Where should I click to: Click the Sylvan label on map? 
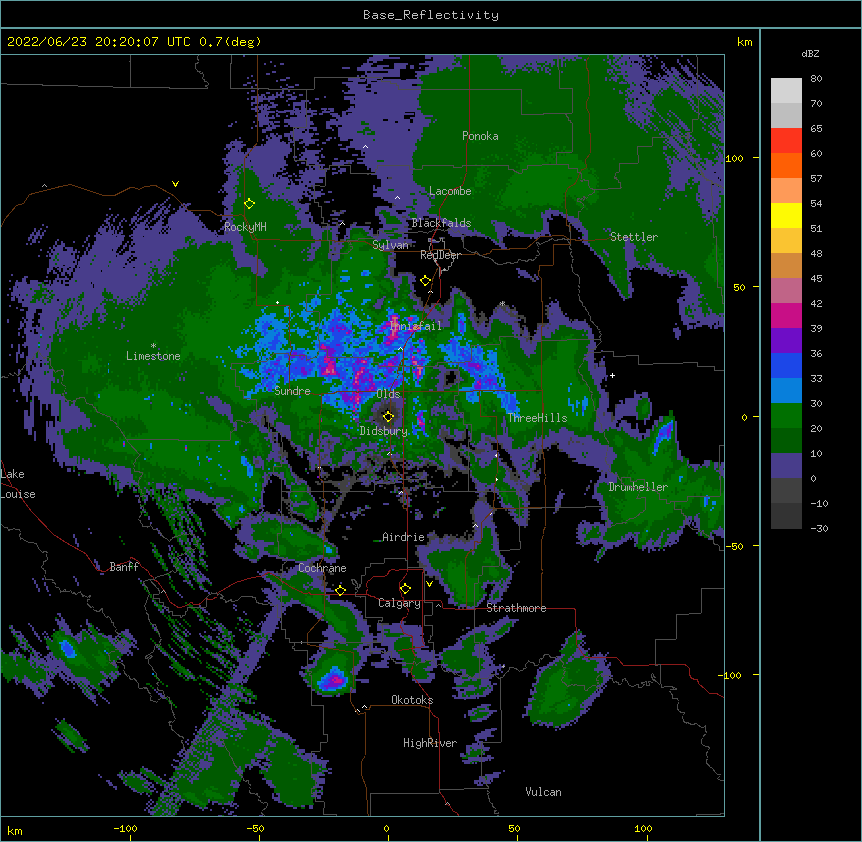(390, 245)
